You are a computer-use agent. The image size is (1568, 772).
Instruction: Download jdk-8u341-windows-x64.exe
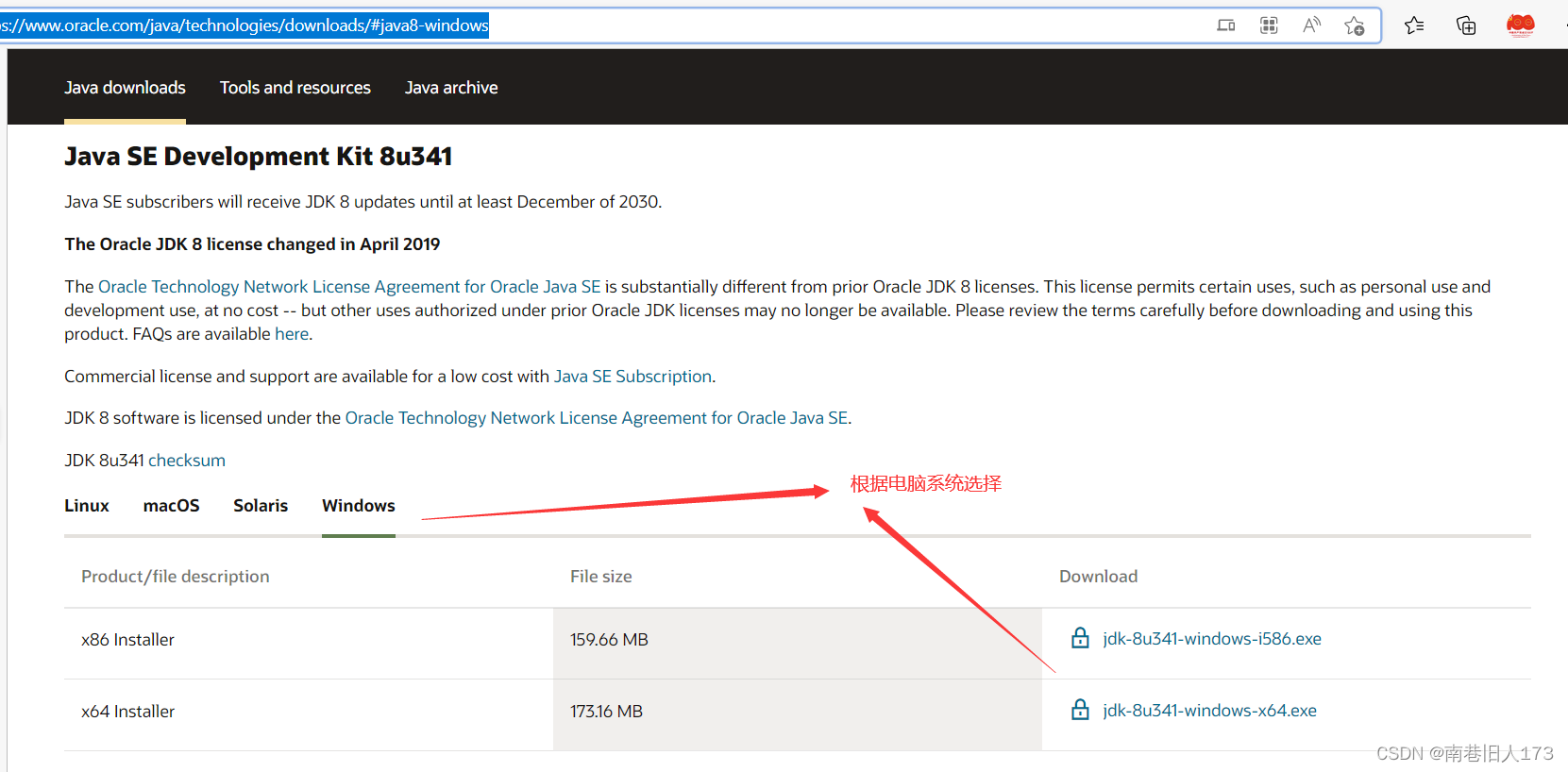pos(1209,711)
